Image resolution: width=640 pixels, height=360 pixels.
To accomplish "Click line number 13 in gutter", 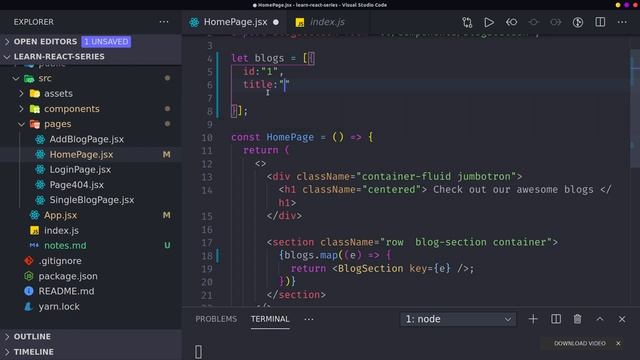I will coord(207,177).
